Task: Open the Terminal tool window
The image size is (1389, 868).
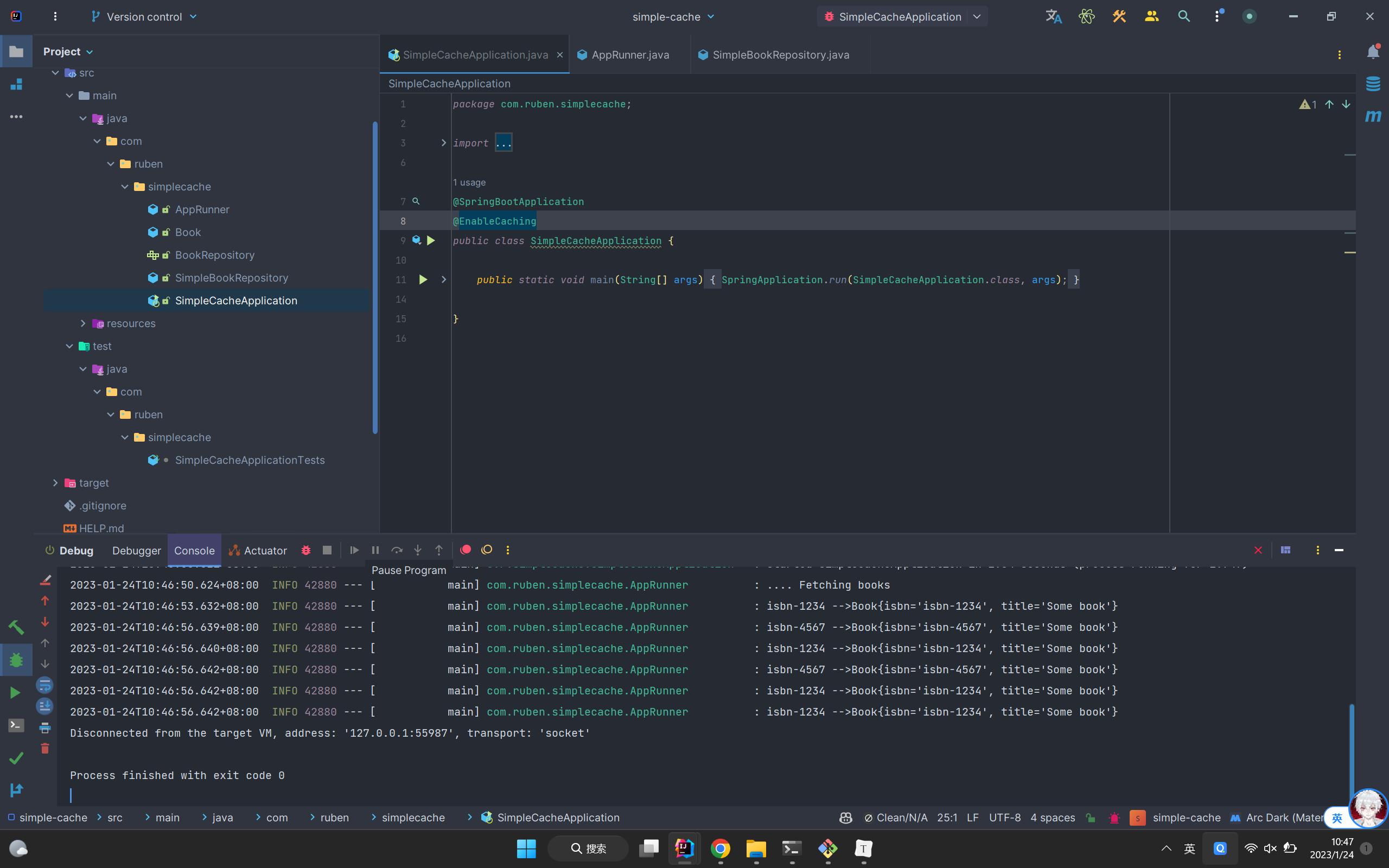Action: (x=16, y=726)
